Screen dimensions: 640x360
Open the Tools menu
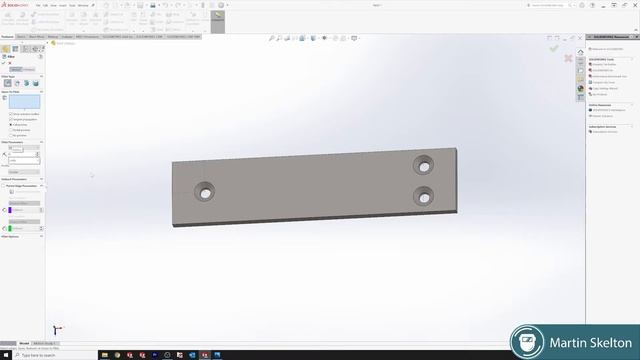tap(72, 5)
